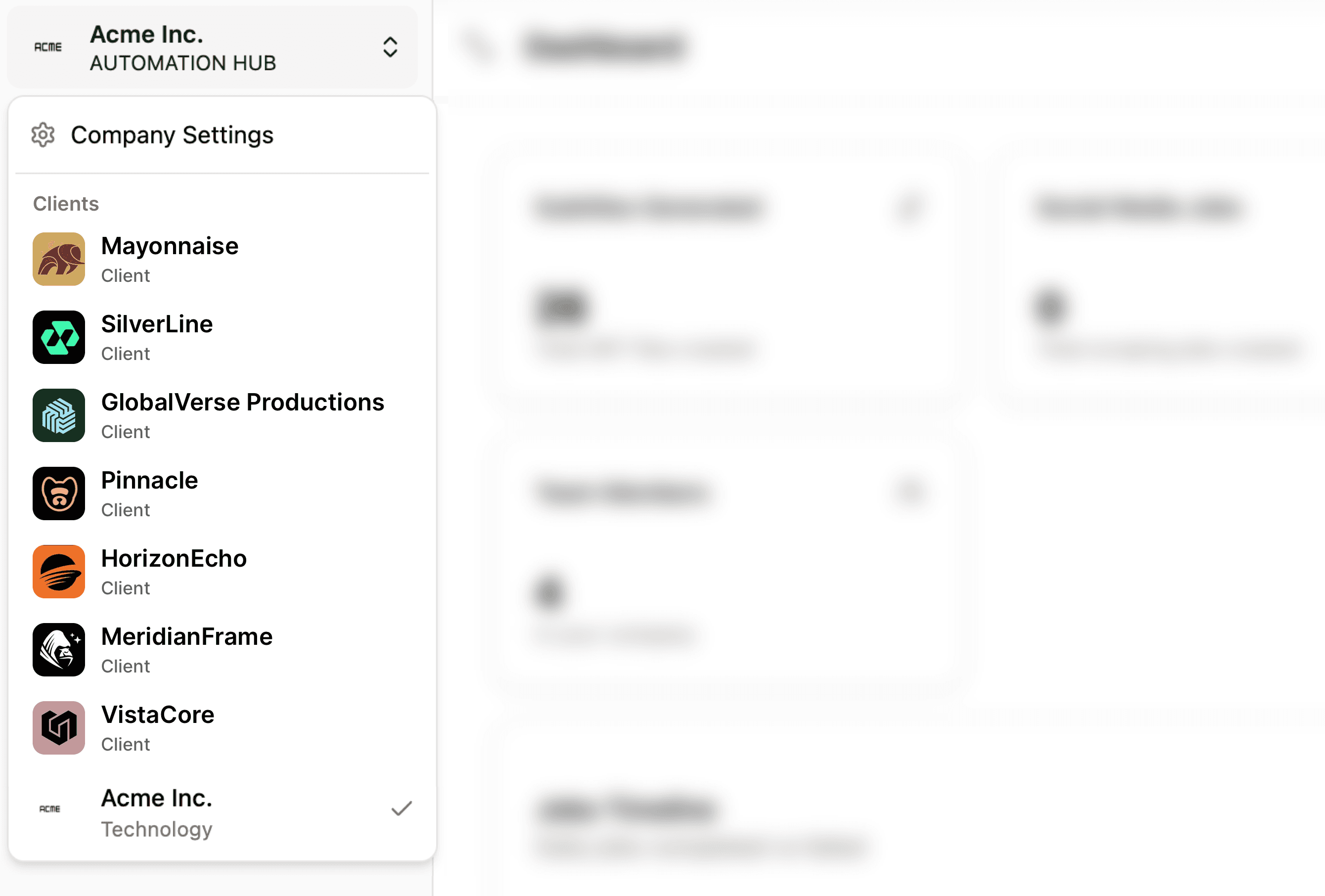Click the Mayonnaise bear logo icon
1325x896 pixels.
click(x=58, y=259)
